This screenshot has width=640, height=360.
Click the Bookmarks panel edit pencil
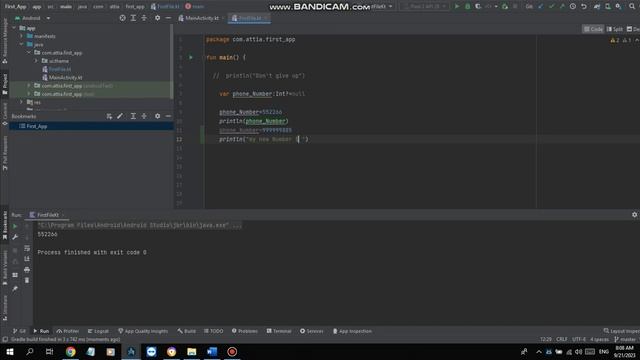tap(120, 116)
